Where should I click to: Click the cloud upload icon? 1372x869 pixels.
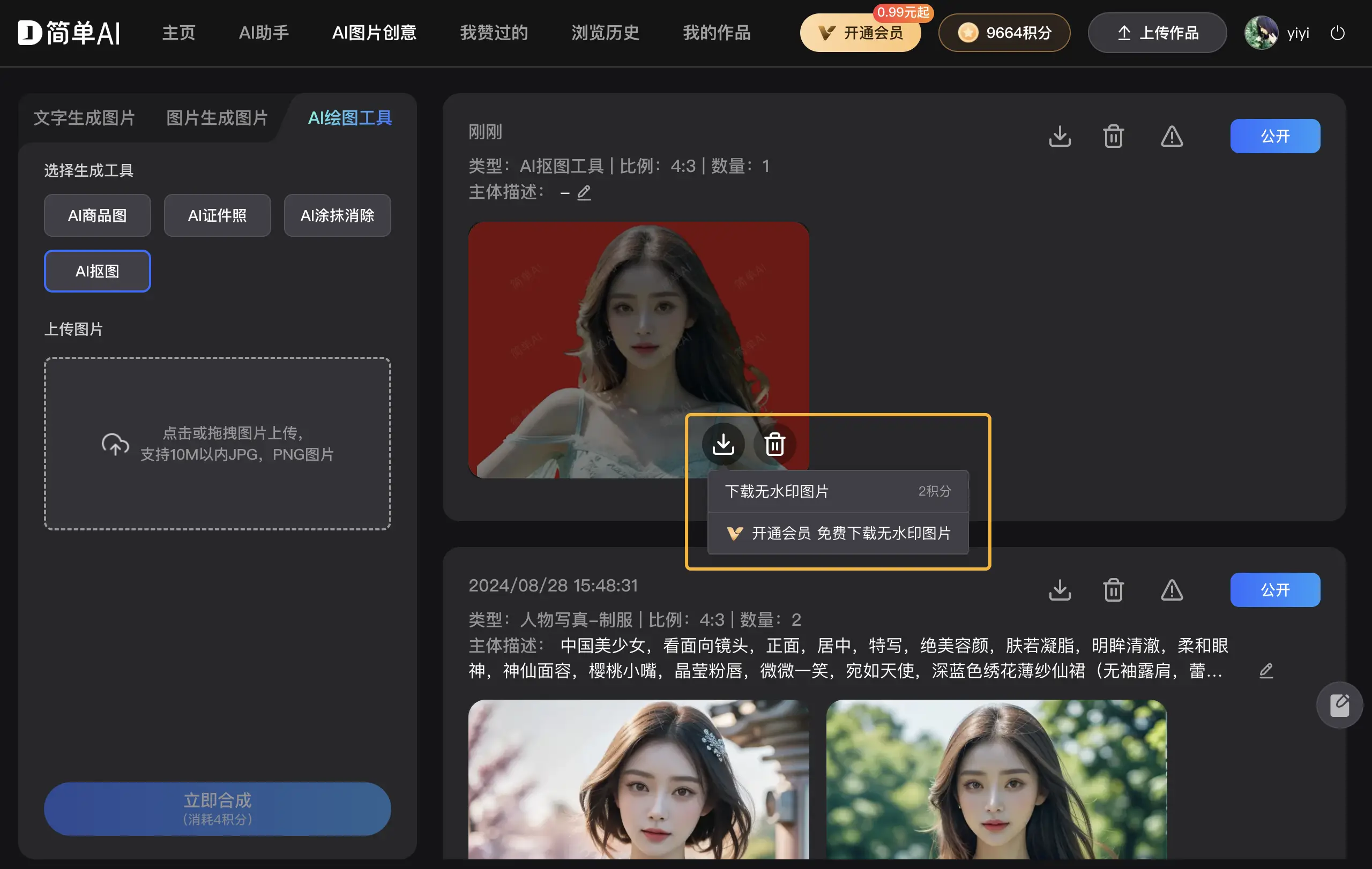click(x=115, y=444)
